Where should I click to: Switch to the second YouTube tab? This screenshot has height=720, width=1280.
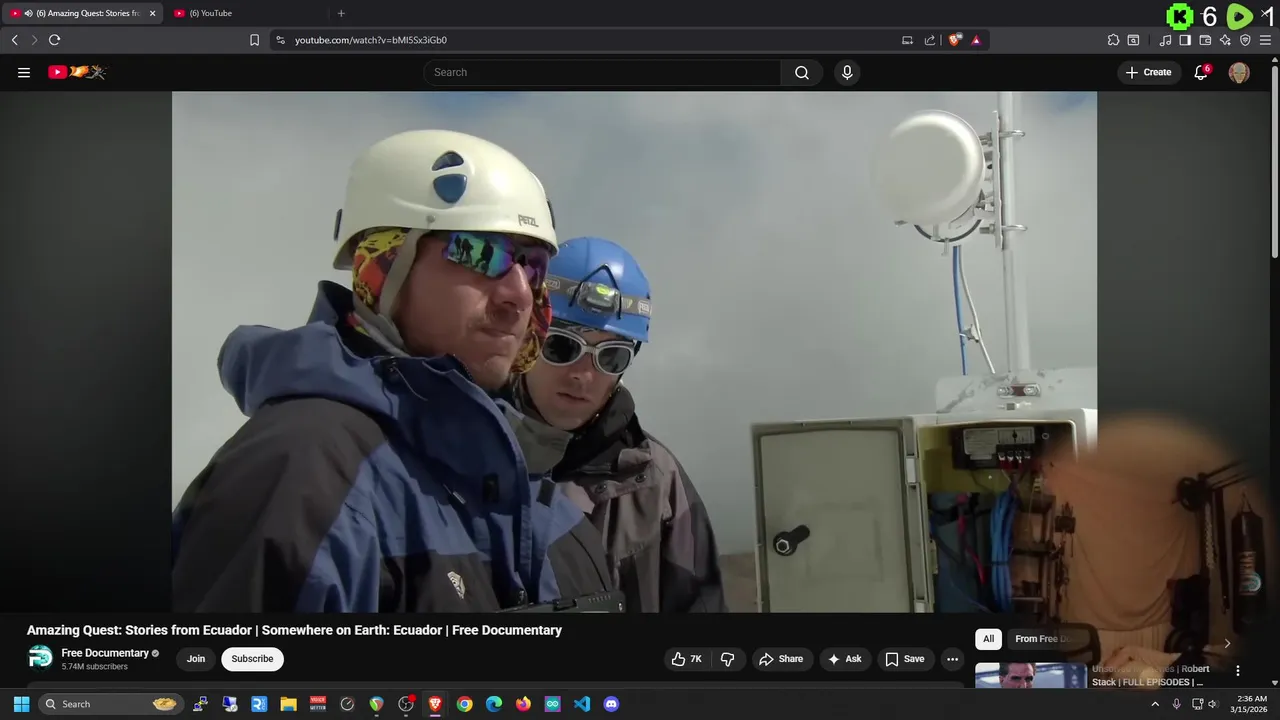point(210,13)
